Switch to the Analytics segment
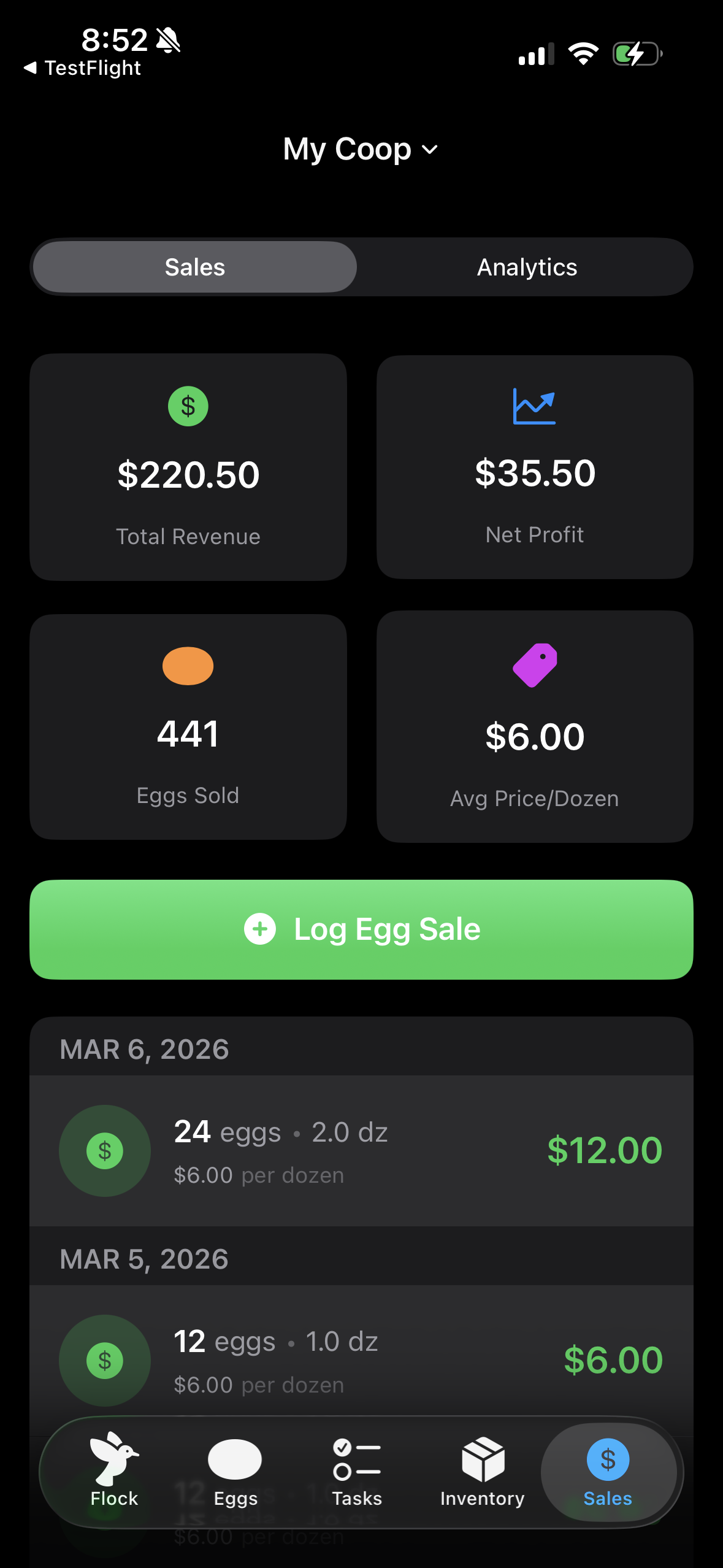This screenshot has width=723, height=1568. pos(527,267)
